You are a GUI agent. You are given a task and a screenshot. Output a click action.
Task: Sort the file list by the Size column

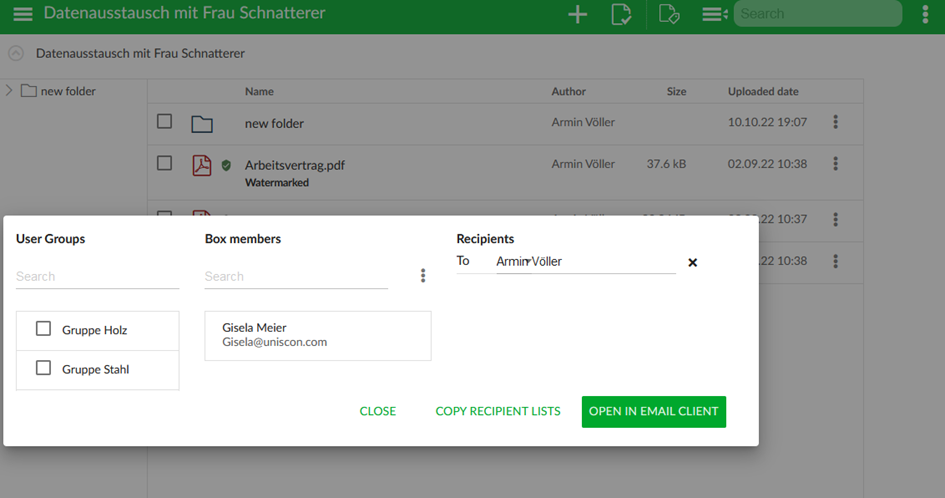pos(676,91)
